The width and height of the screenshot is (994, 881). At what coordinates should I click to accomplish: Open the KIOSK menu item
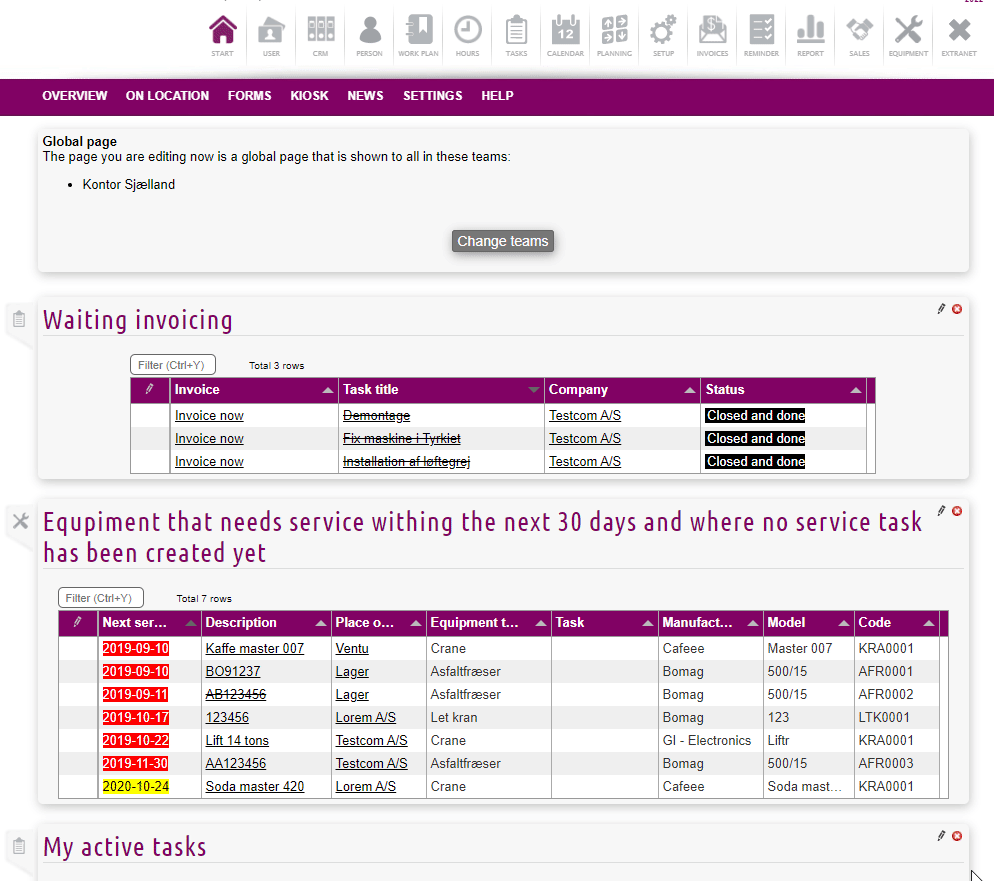pyautogui.click(x=309, y=96)
